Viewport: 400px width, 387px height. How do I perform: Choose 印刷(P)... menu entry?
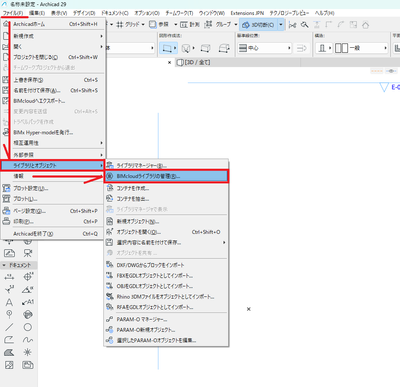pyautogui.click(x=53, y=221)
